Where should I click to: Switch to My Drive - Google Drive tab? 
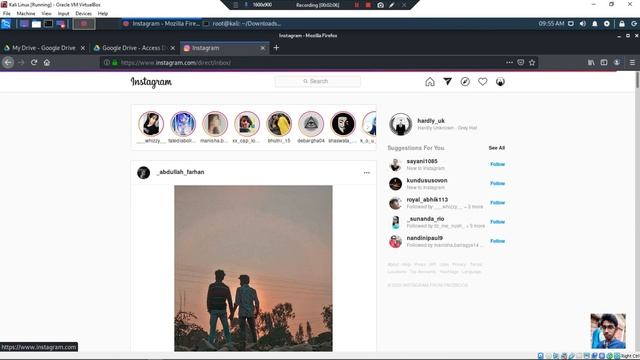tap(44, 48)
